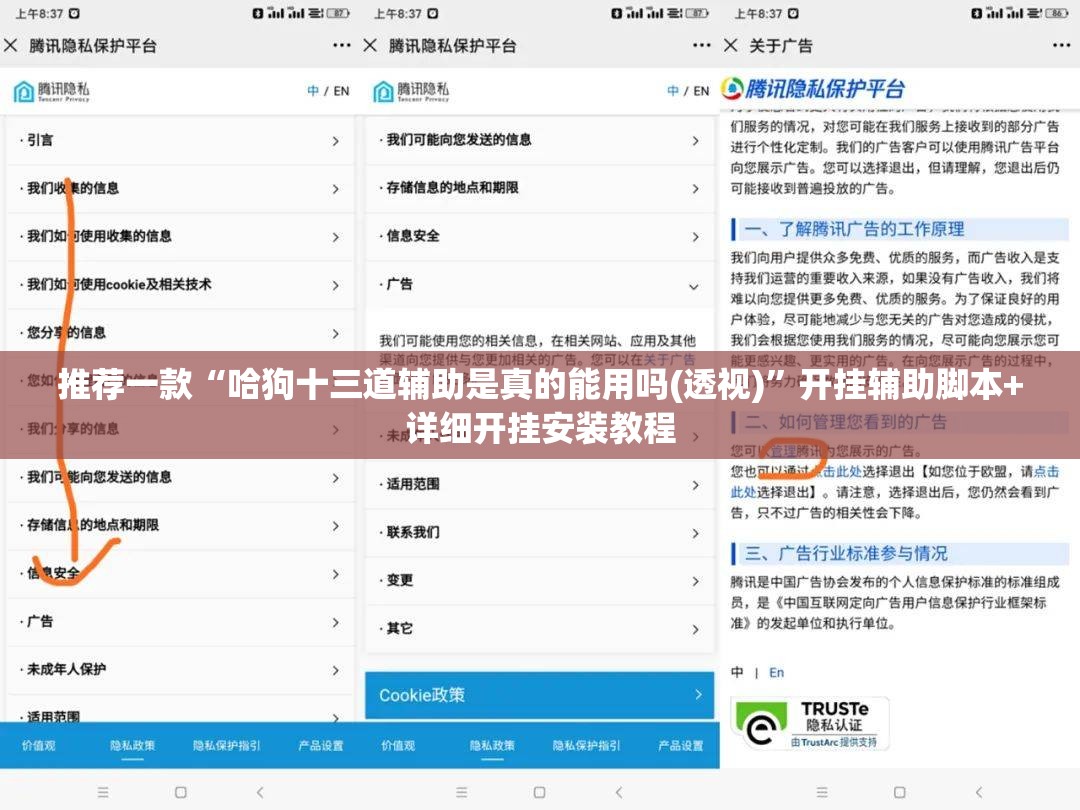Screen dimensions: 1080x810
Task: Tap Android back icon on left screen
Action: [260, 792]
